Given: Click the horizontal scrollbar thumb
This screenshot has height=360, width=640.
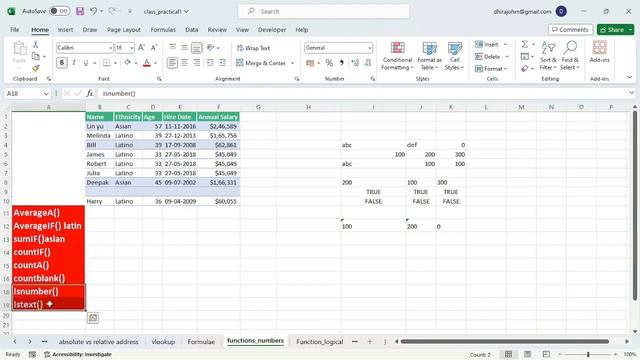Looking at the screenshot, I should (504, 342).
